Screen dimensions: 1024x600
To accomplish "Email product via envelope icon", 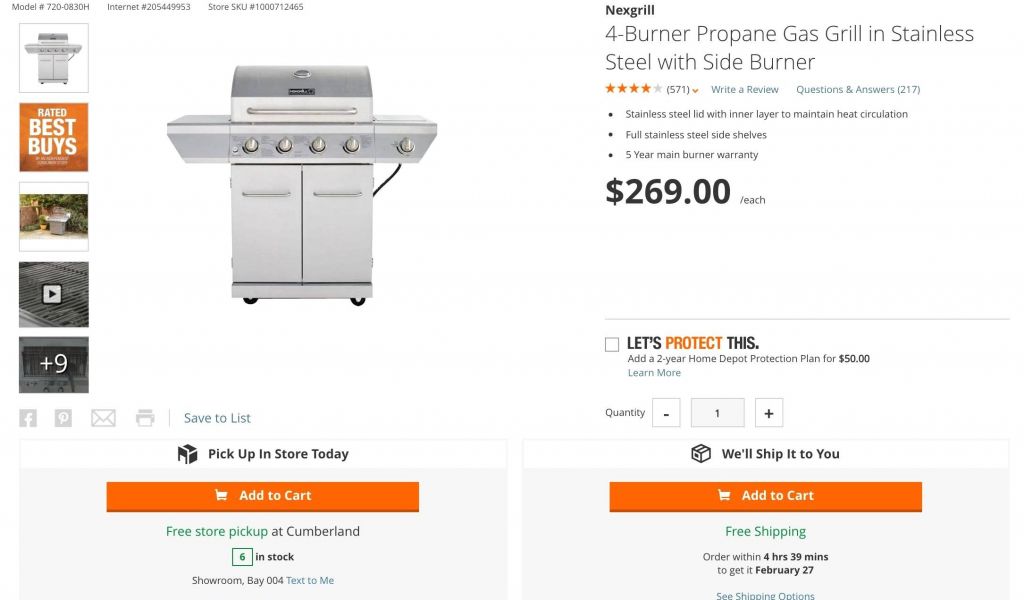I will [103, 418].
